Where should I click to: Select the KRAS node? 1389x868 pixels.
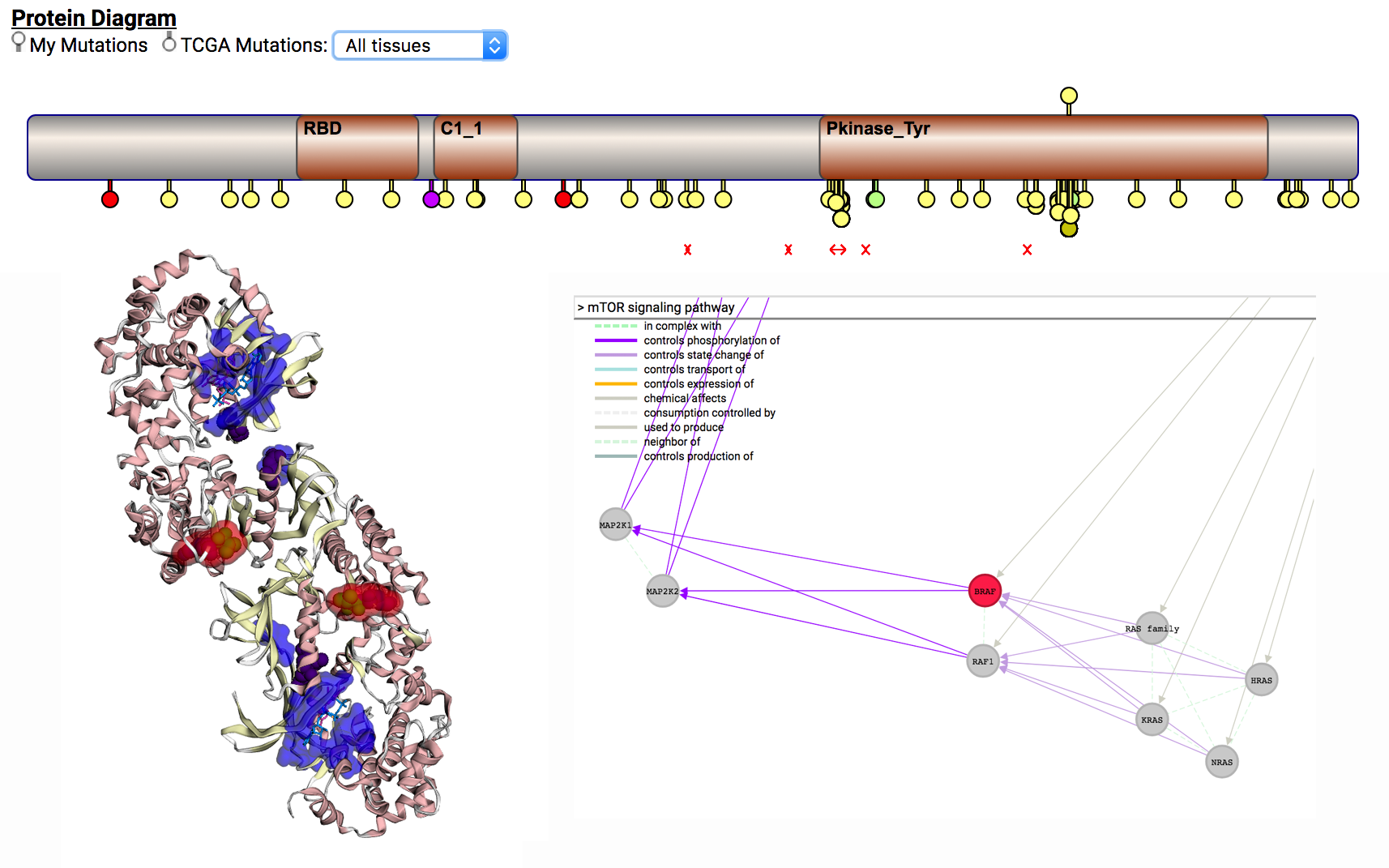(1152, 720)
